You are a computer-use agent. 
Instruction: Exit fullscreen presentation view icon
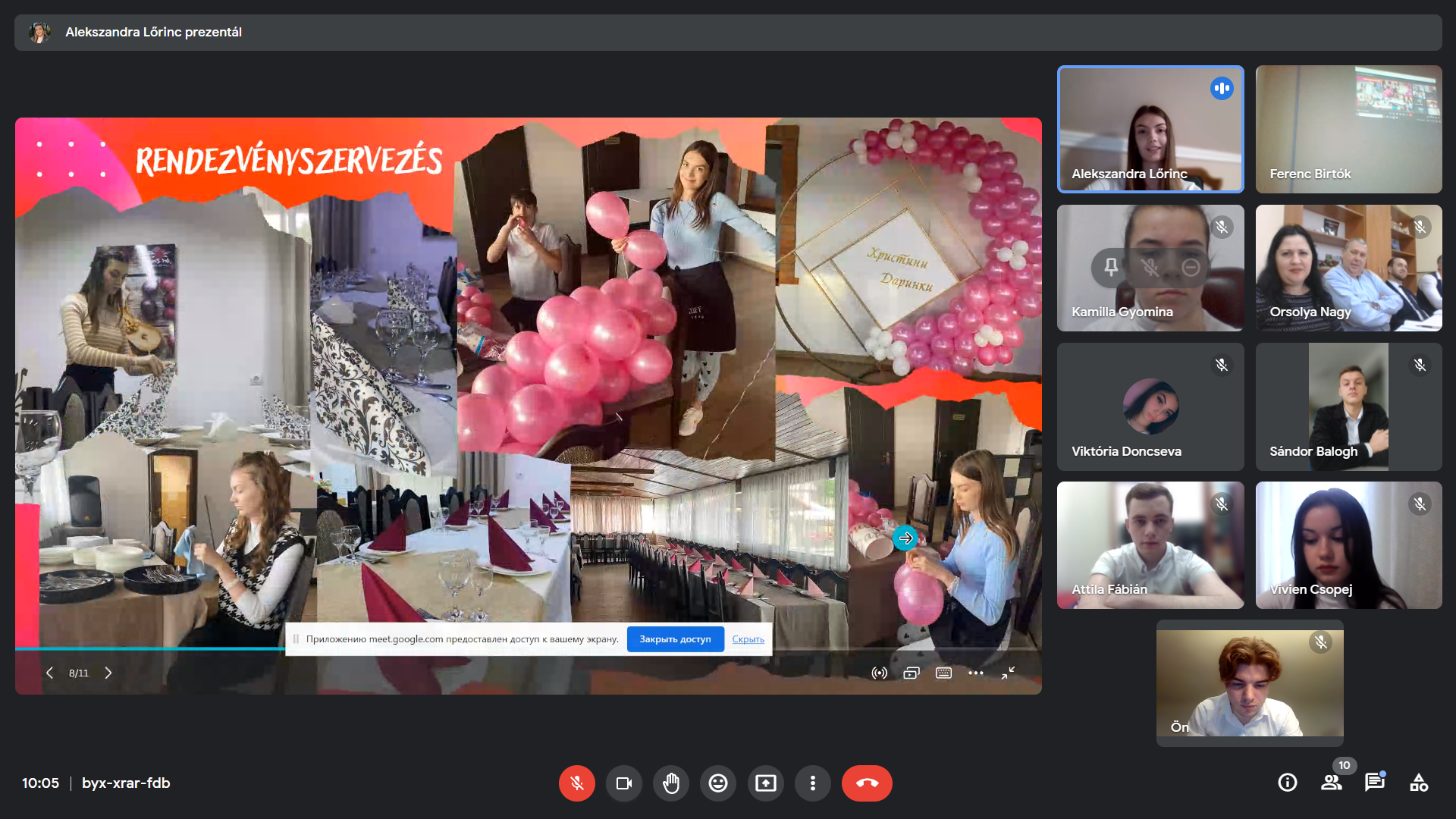click(1008, 673)
